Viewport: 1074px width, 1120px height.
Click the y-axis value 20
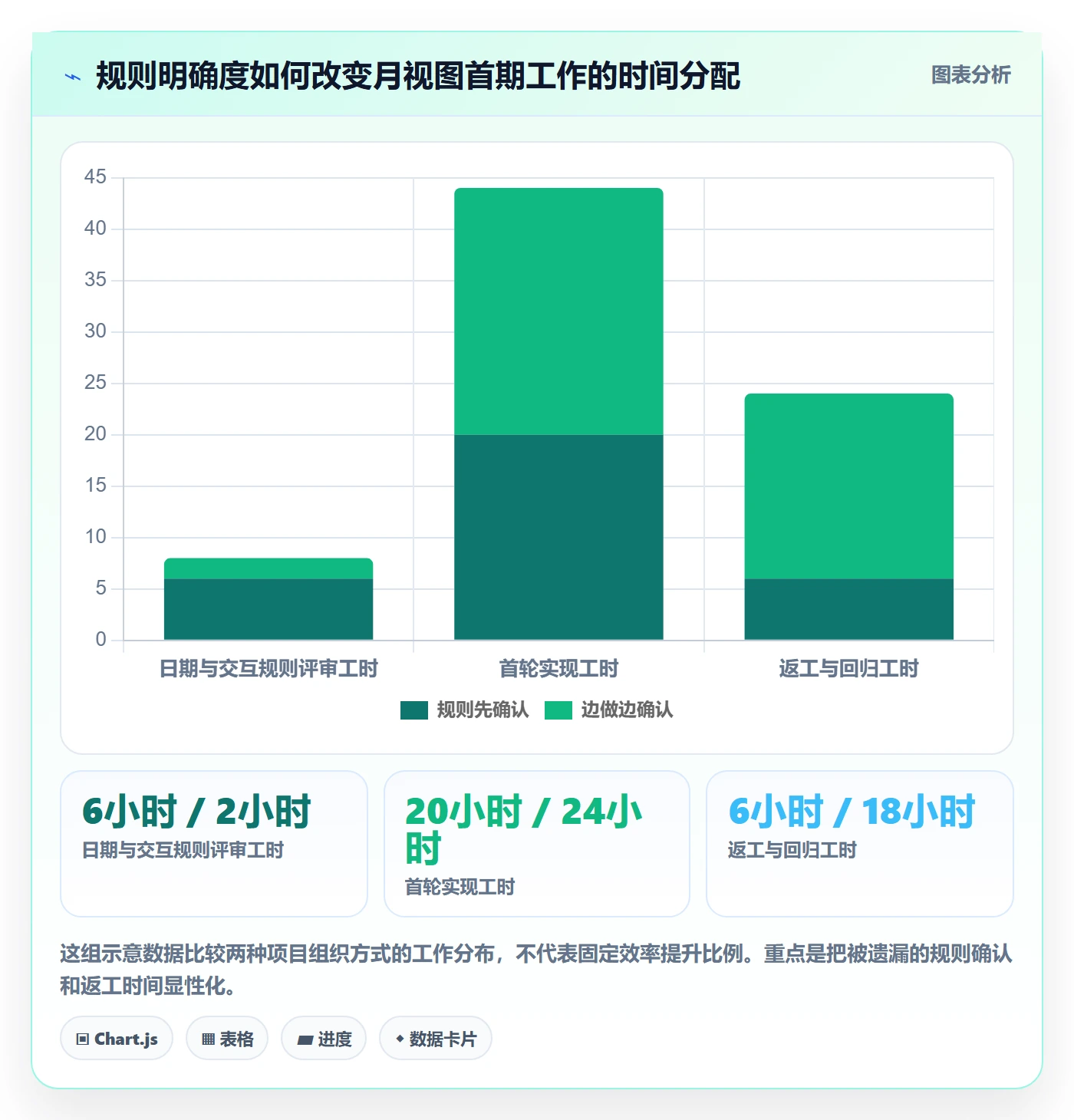(x=95, y=434)
